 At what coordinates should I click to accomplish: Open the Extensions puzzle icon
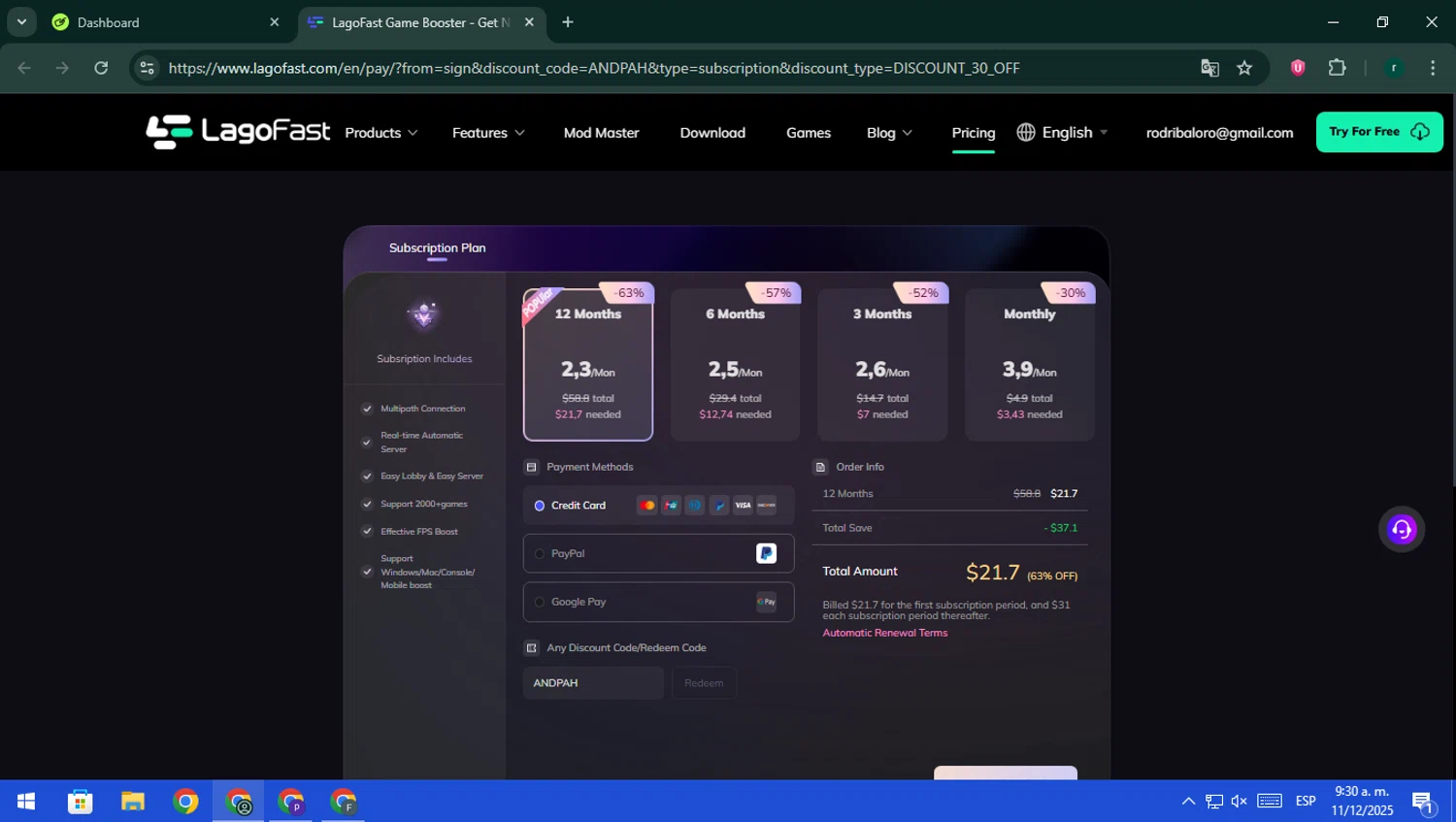[x=1338, y=68]
